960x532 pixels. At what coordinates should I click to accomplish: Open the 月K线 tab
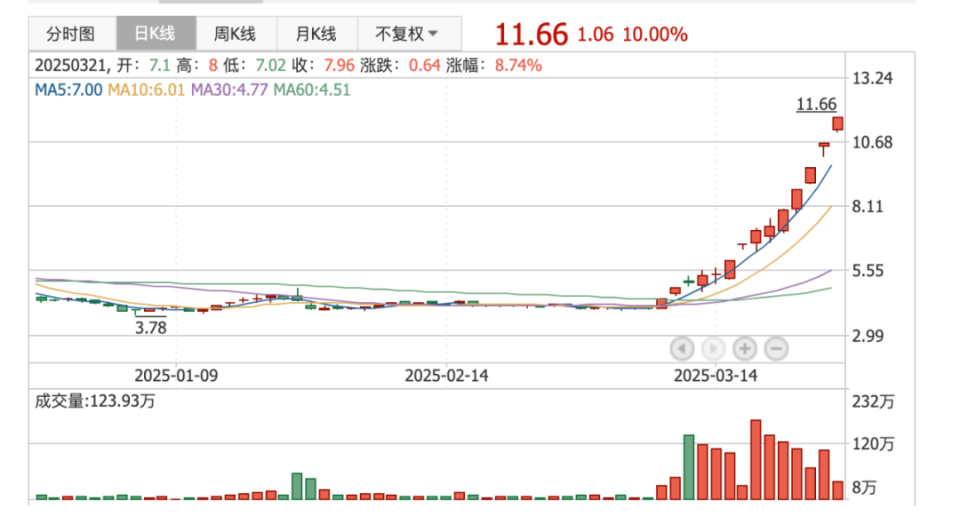tap(317, 34)
